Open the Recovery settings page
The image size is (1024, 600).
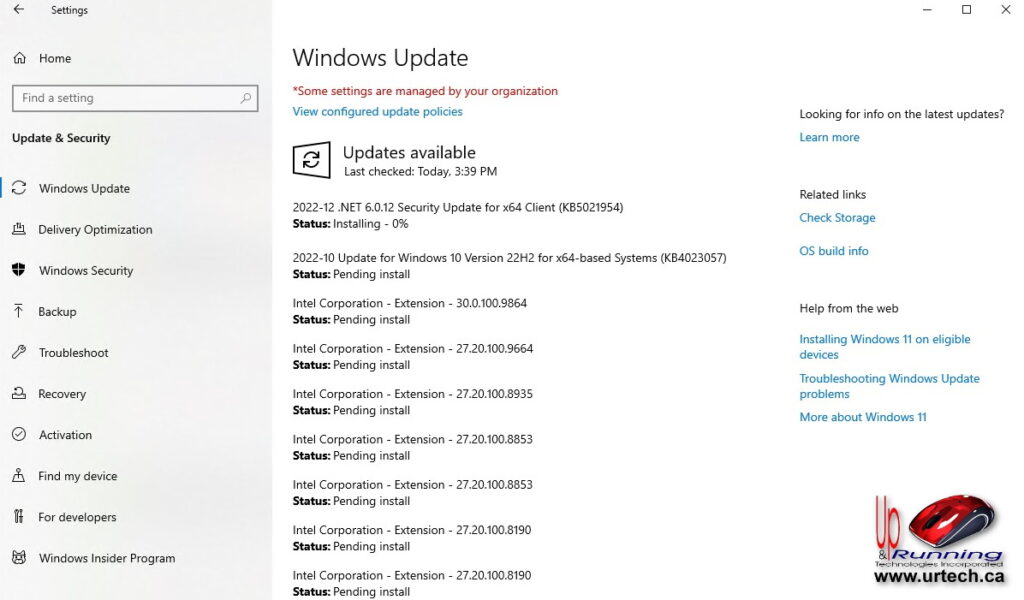click(62, 394)
